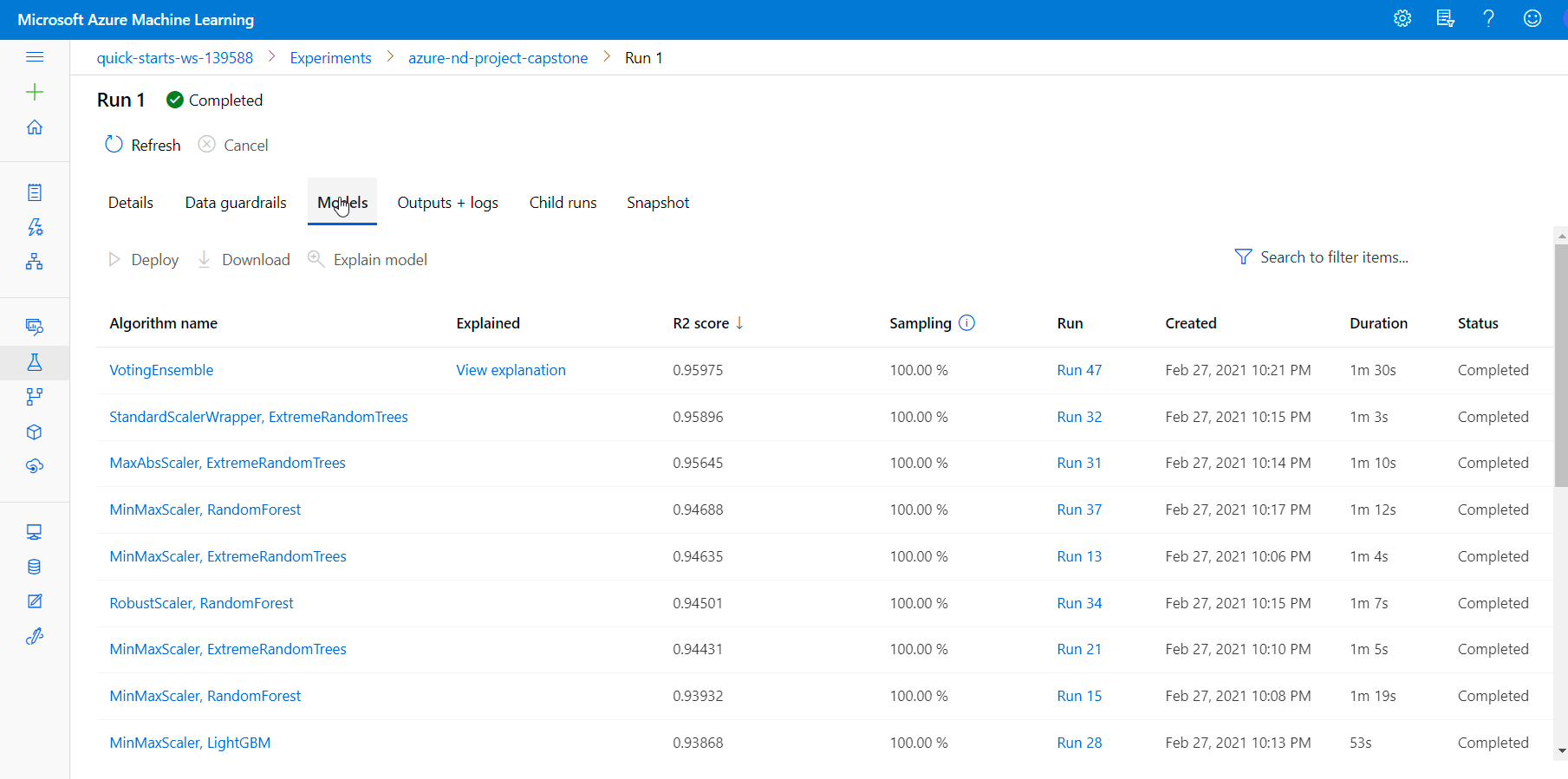Click the scrollbar down arrow
The image size is (1568, 779).
tap(1561, 751)
